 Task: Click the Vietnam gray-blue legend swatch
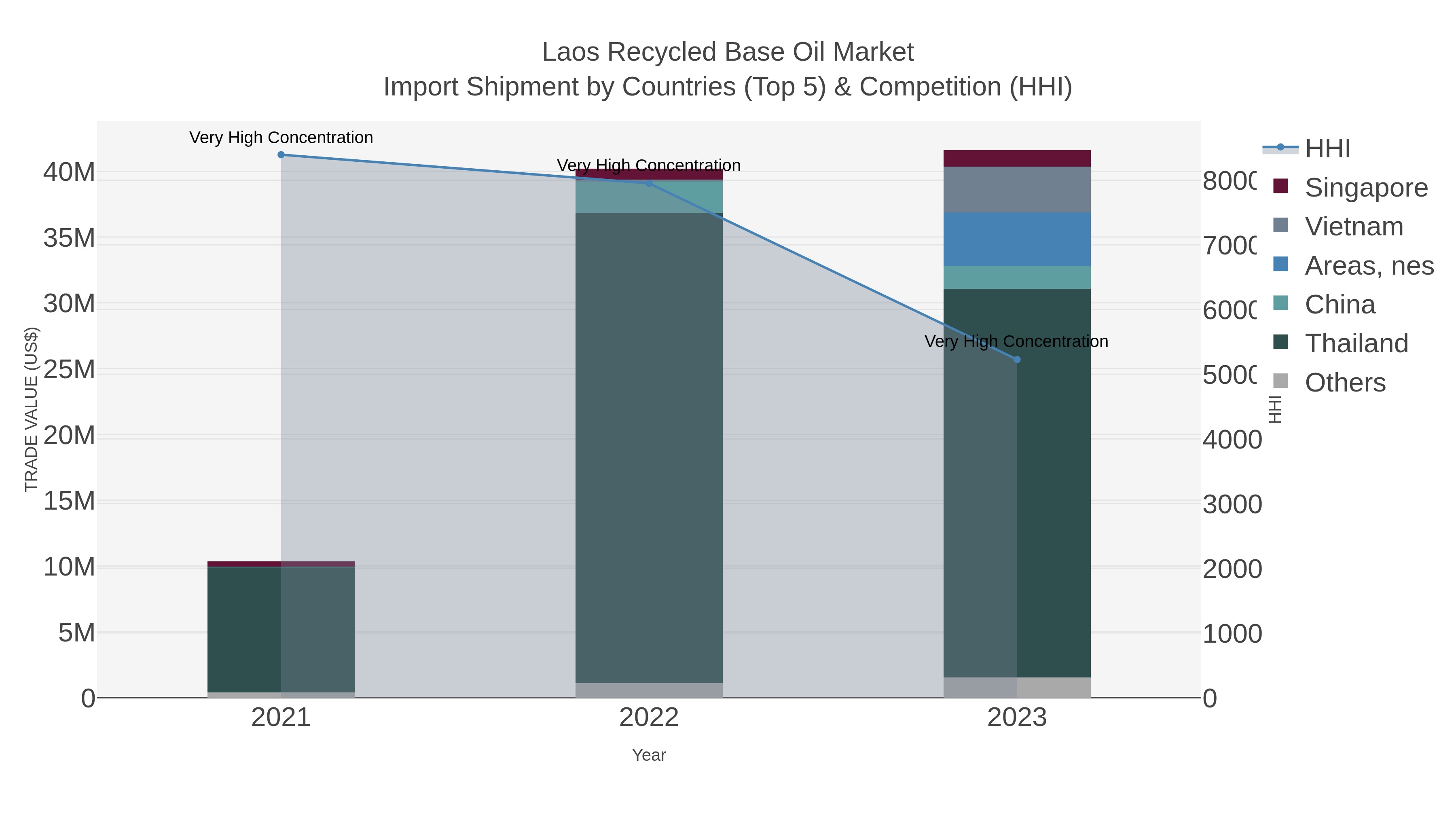[1280, 225]
